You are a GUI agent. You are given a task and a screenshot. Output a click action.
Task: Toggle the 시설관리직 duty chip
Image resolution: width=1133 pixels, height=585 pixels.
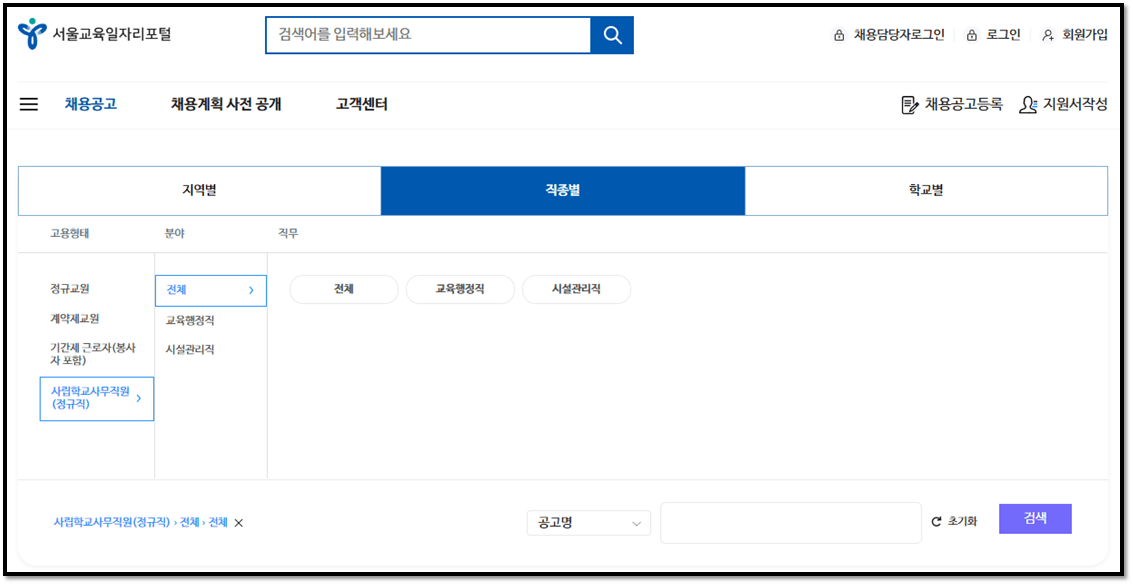click(576, 289)
